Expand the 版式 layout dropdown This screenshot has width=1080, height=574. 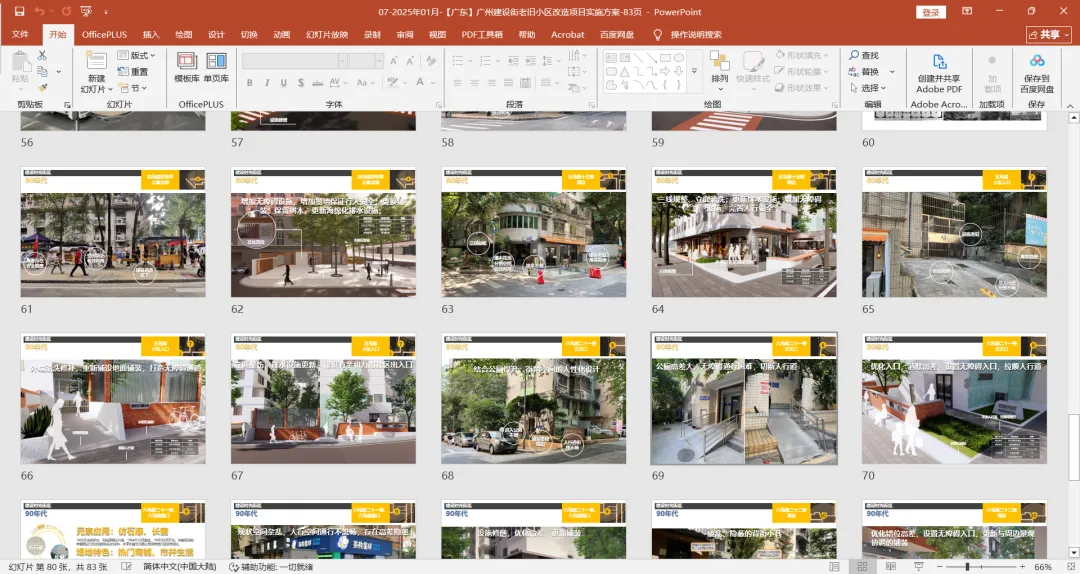(136, 55)
